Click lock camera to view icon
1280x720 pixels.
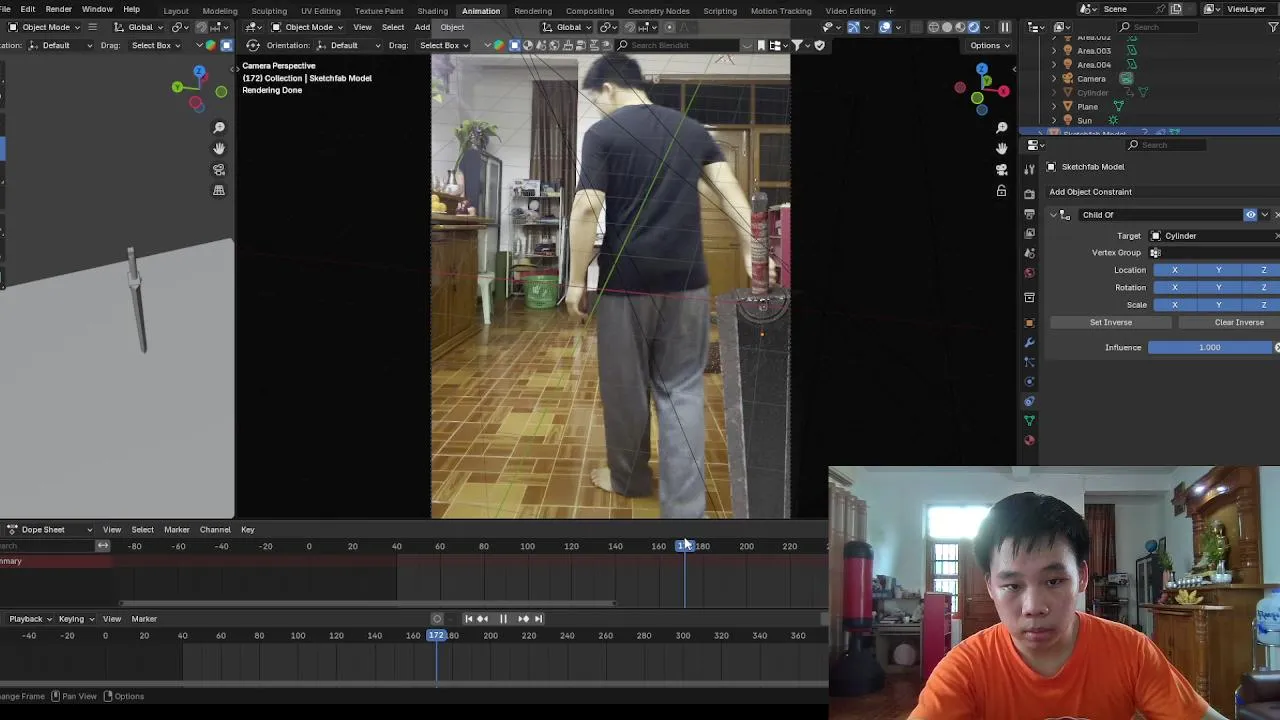[1001, 190]
